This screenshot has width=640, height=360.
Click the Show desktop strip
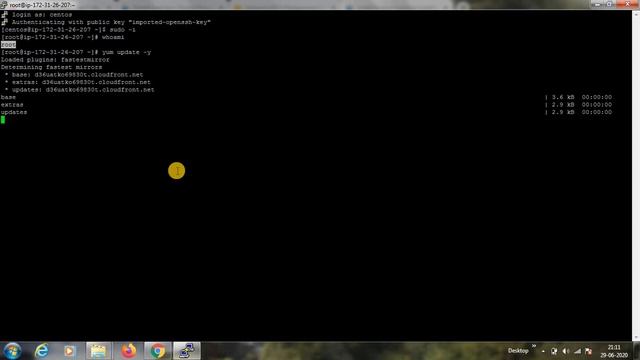(x=637, y=351)
